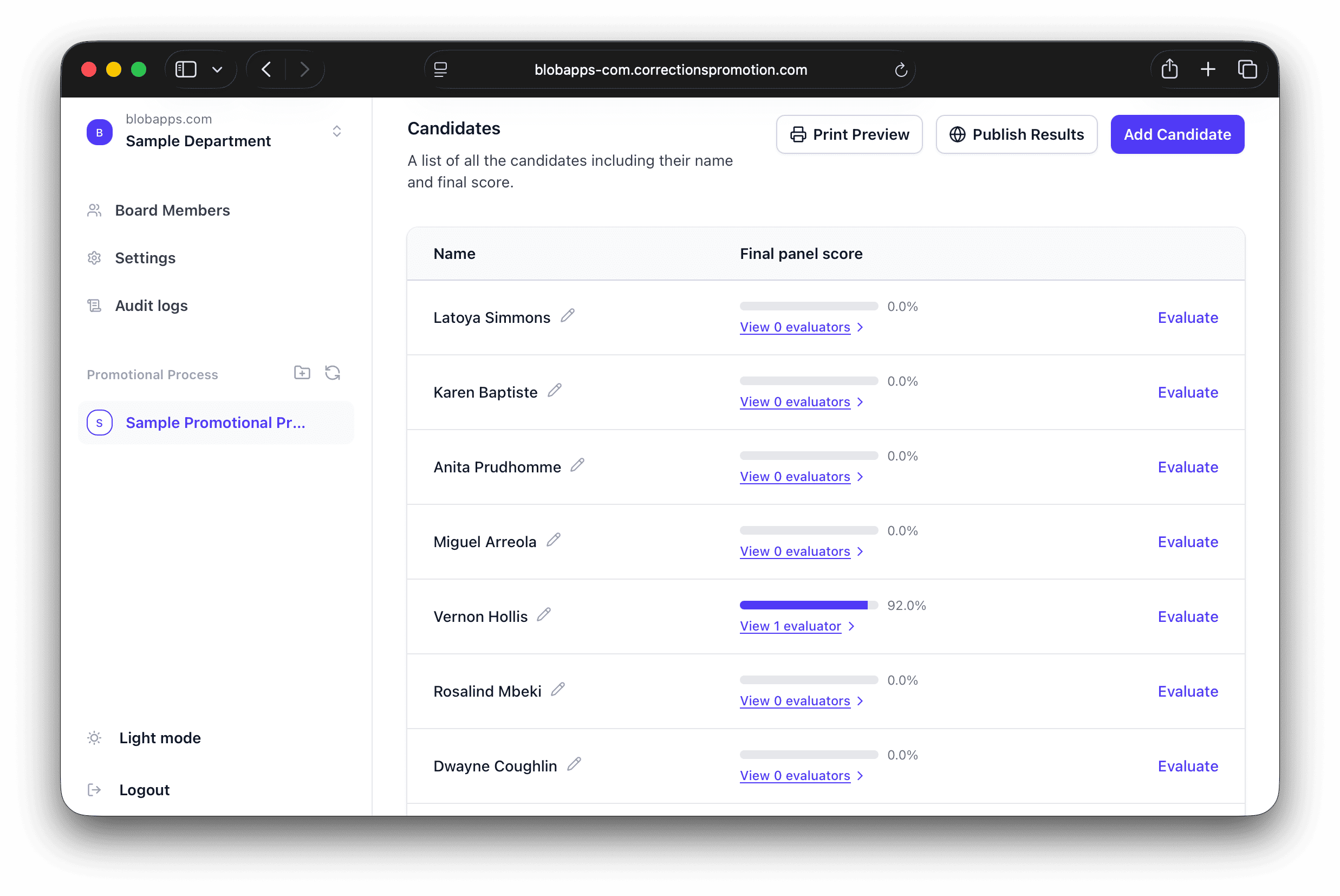Screen dimensions: 1340x896
Task: View 0 evaluators for Karen Baptiste
Action: pyautogui.click(x=802, y=402)
